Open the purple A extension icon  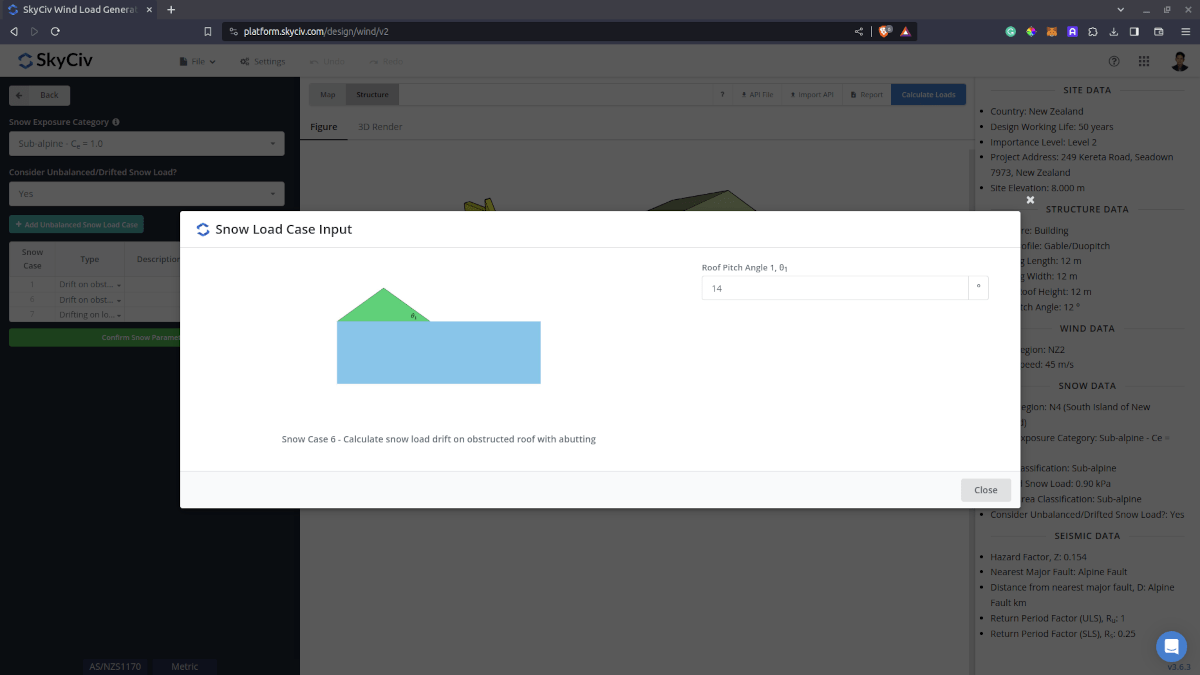1072,31
